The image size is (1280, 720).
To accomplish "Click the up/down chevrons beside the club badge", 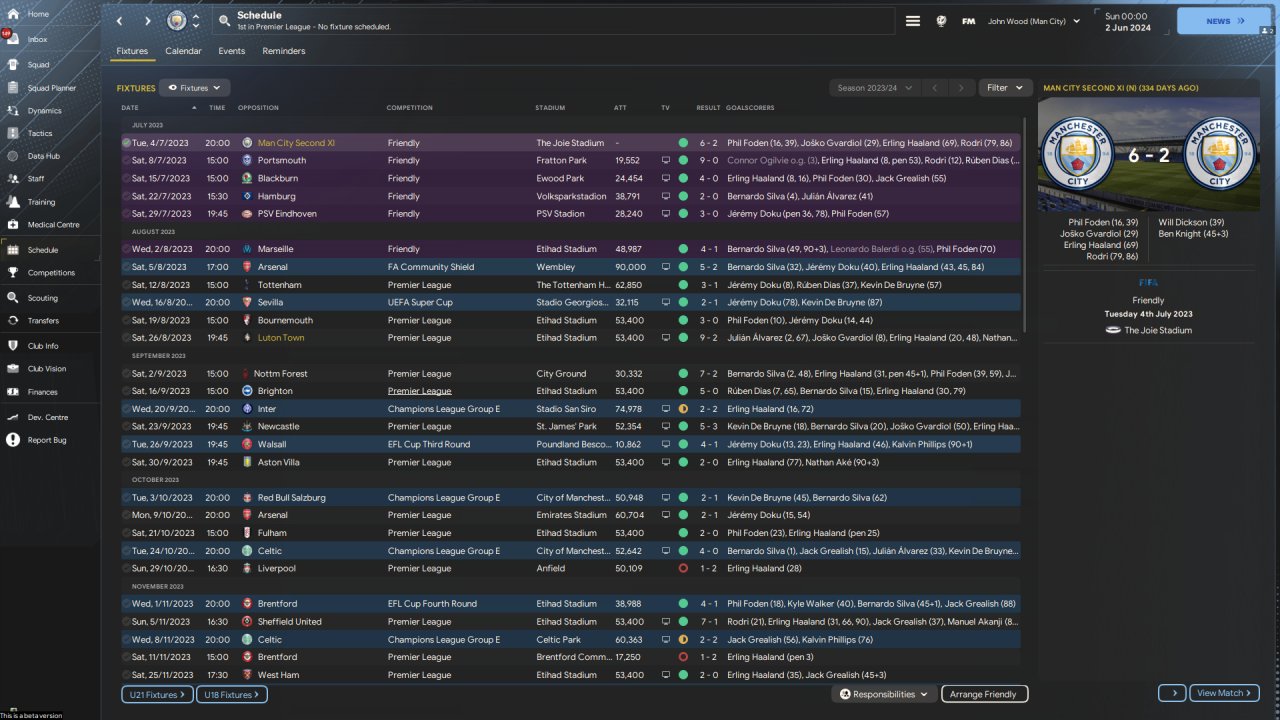I will pos(196,21).
